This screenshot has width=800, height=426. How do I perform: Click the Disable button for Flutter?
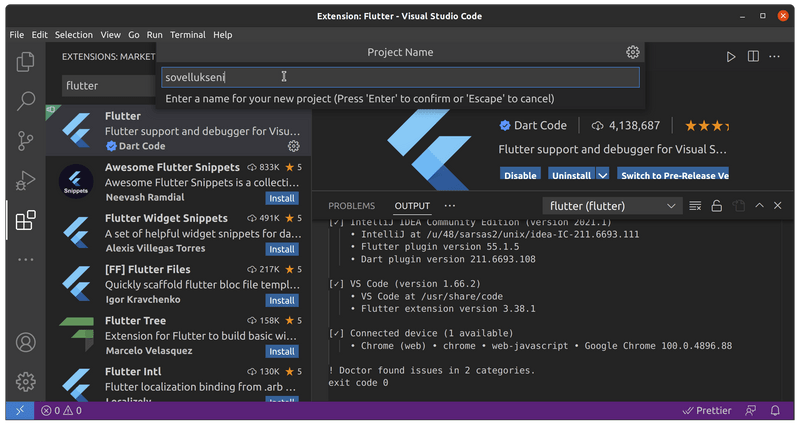point(520,175)
